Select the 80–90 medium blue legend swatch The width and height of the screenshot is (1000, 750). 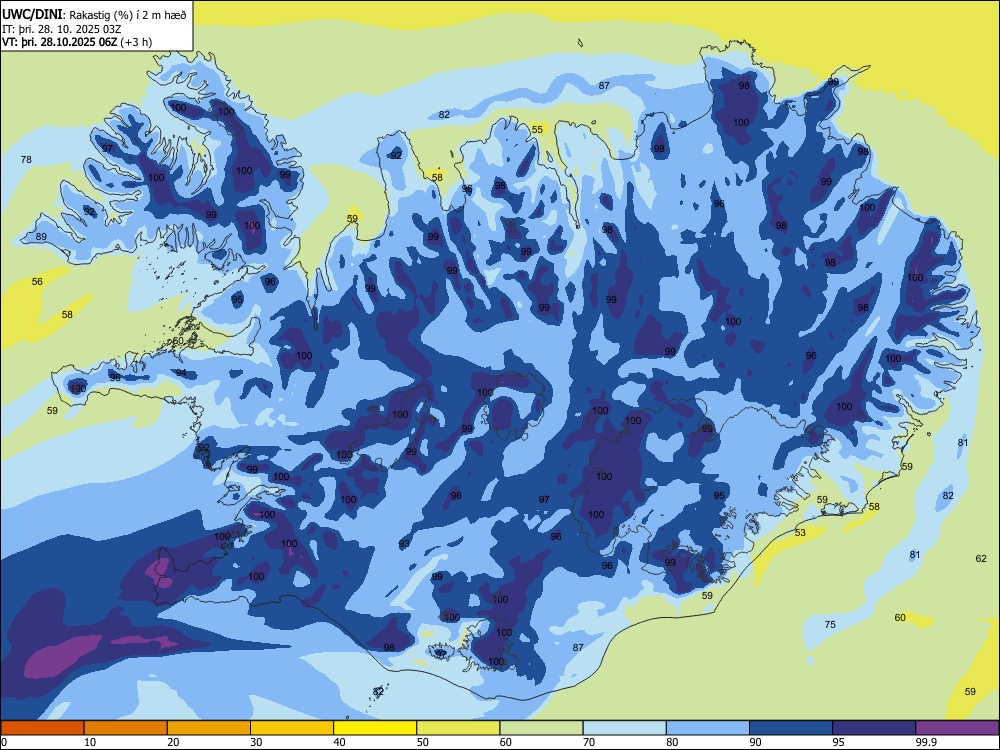click(x=708, y=728)
